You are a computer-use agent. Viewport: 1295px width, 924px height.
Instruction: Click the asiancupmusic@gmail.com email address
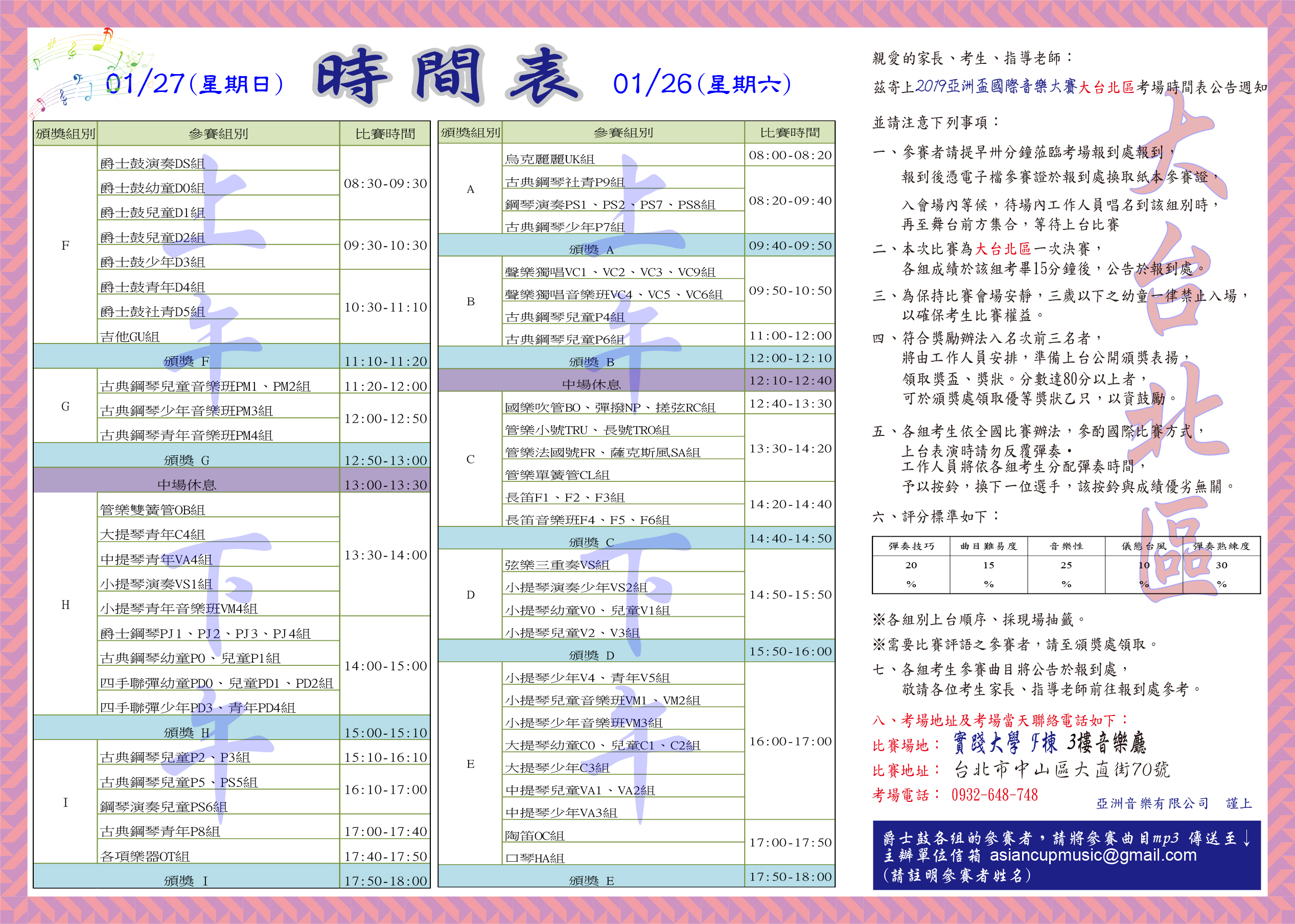pos(1093,855)
